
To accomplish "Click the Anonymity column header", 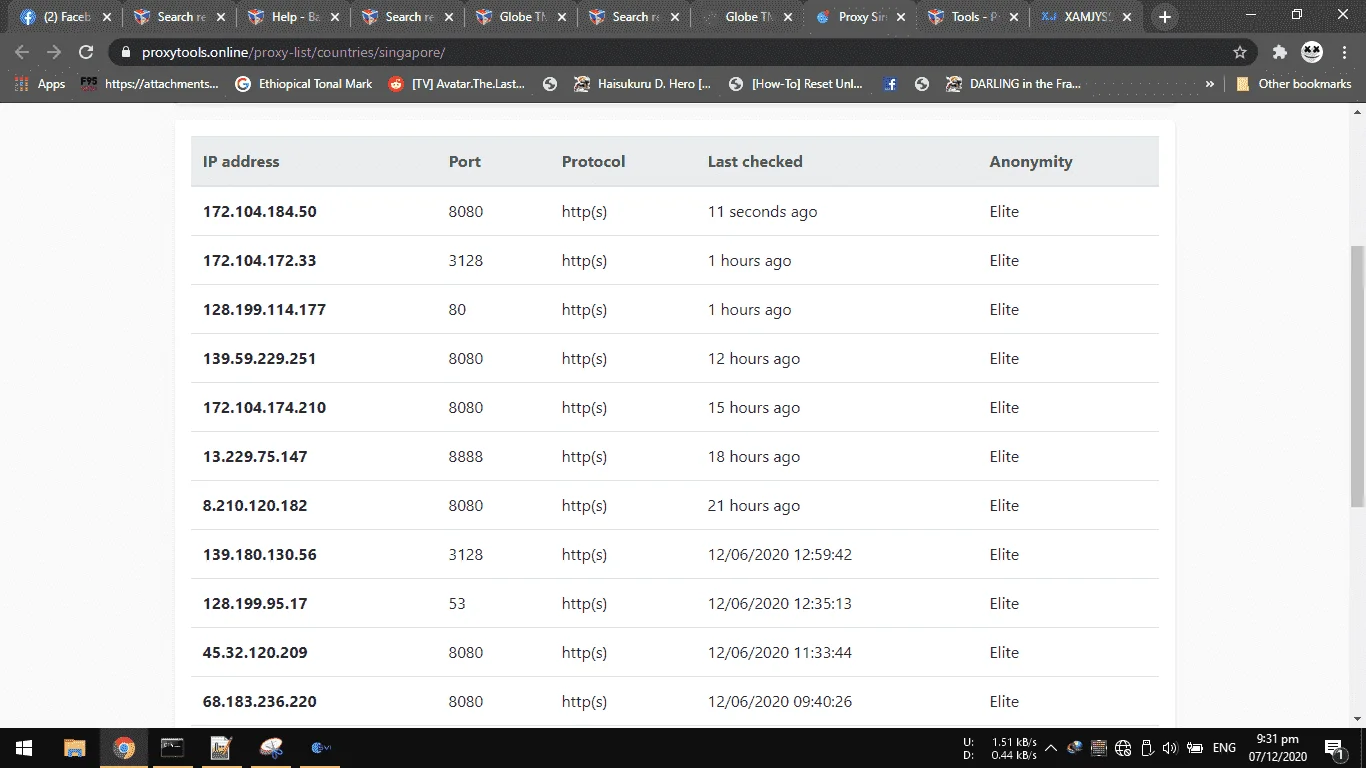I will tap(1031, 161).
